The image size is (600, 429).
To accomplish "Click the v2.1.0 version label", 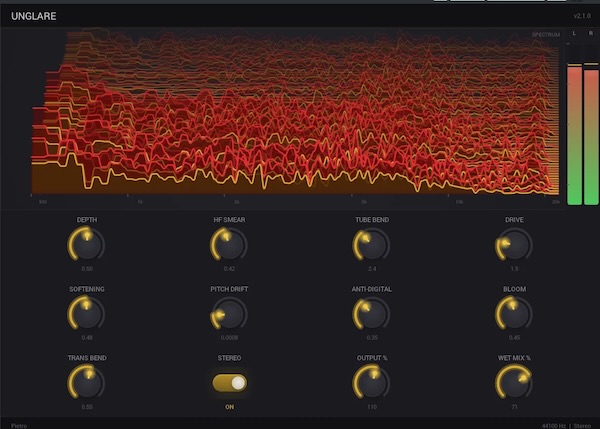I will pyautogui.click(x=582, y=16).
